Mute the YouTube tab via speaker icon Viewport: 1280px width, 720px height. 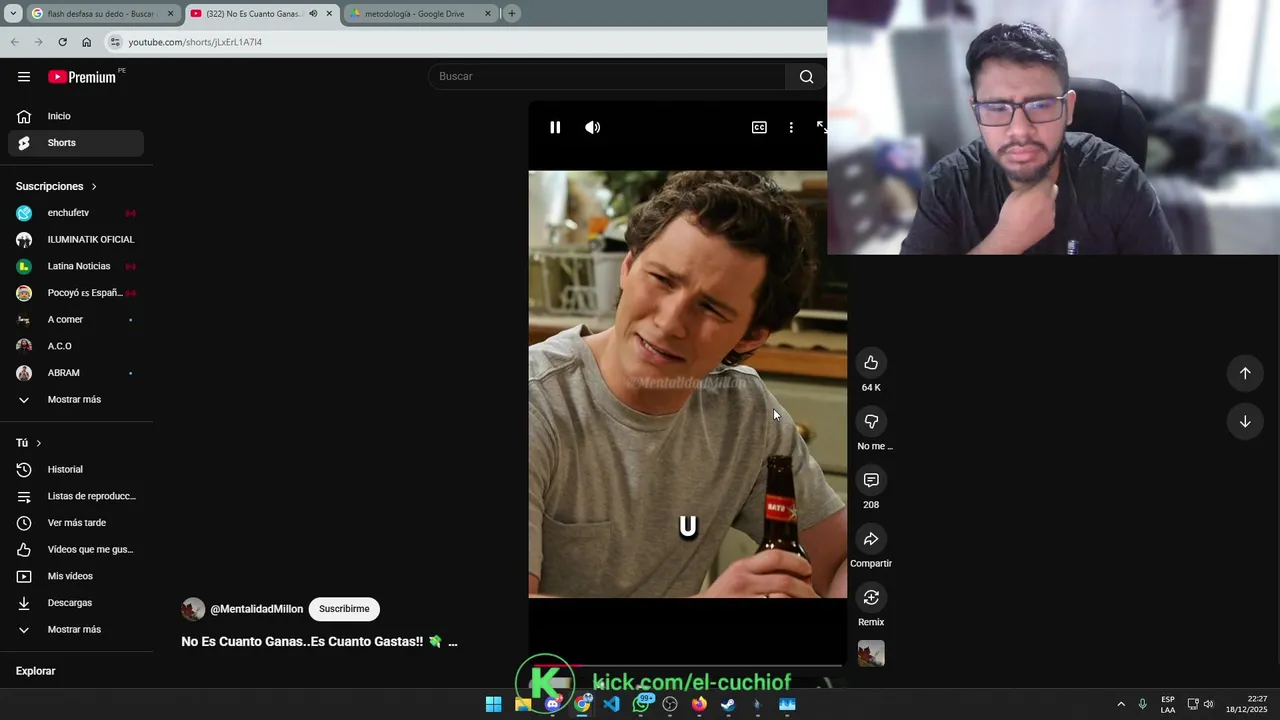click(313, 14)
